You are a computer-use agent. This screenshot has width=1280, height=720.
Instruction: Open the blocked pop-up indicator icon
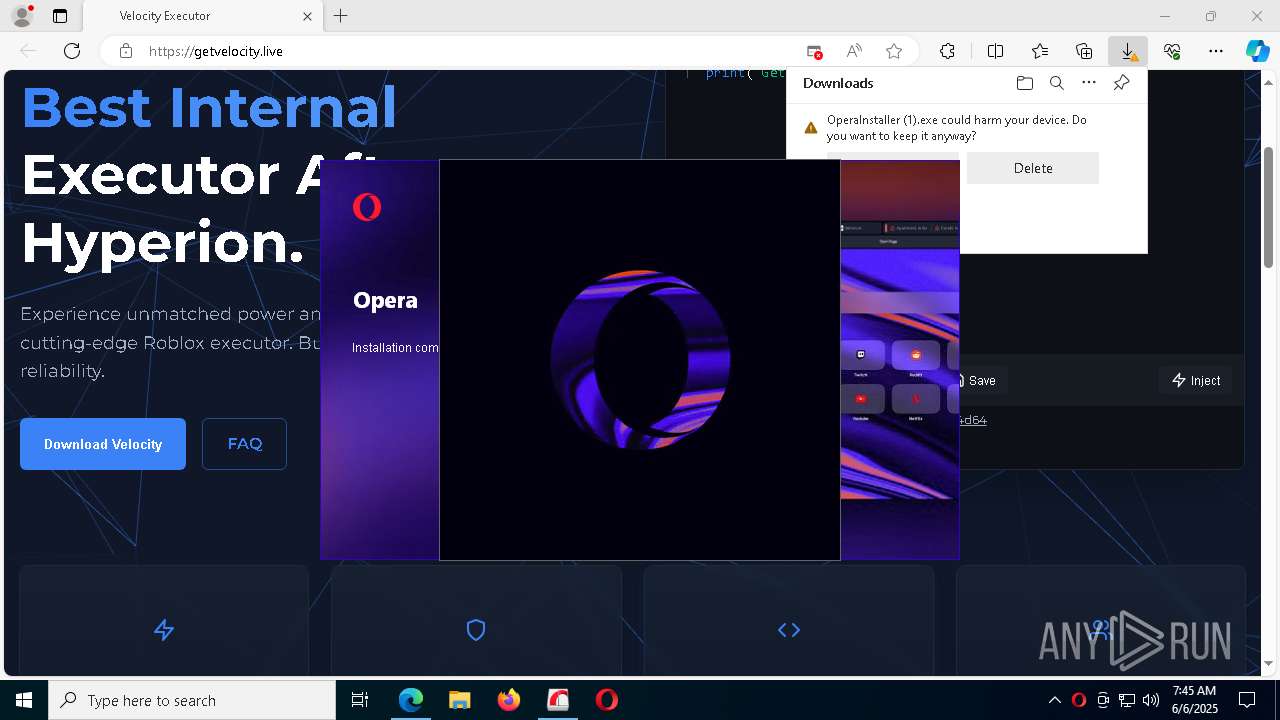[814, 51]
